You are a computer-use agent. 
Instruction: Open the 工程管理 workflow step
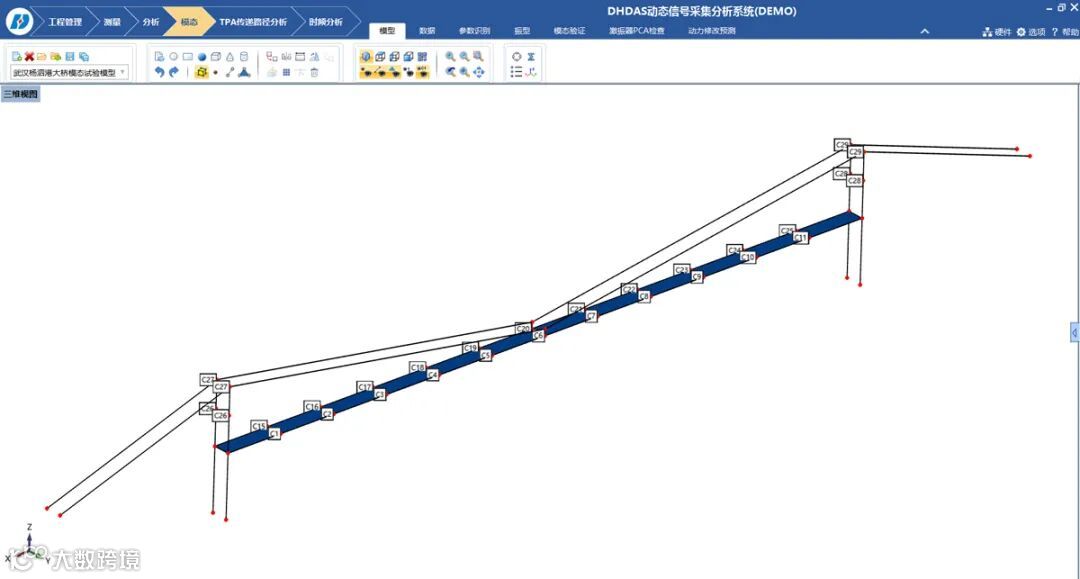tap(64, 22)
